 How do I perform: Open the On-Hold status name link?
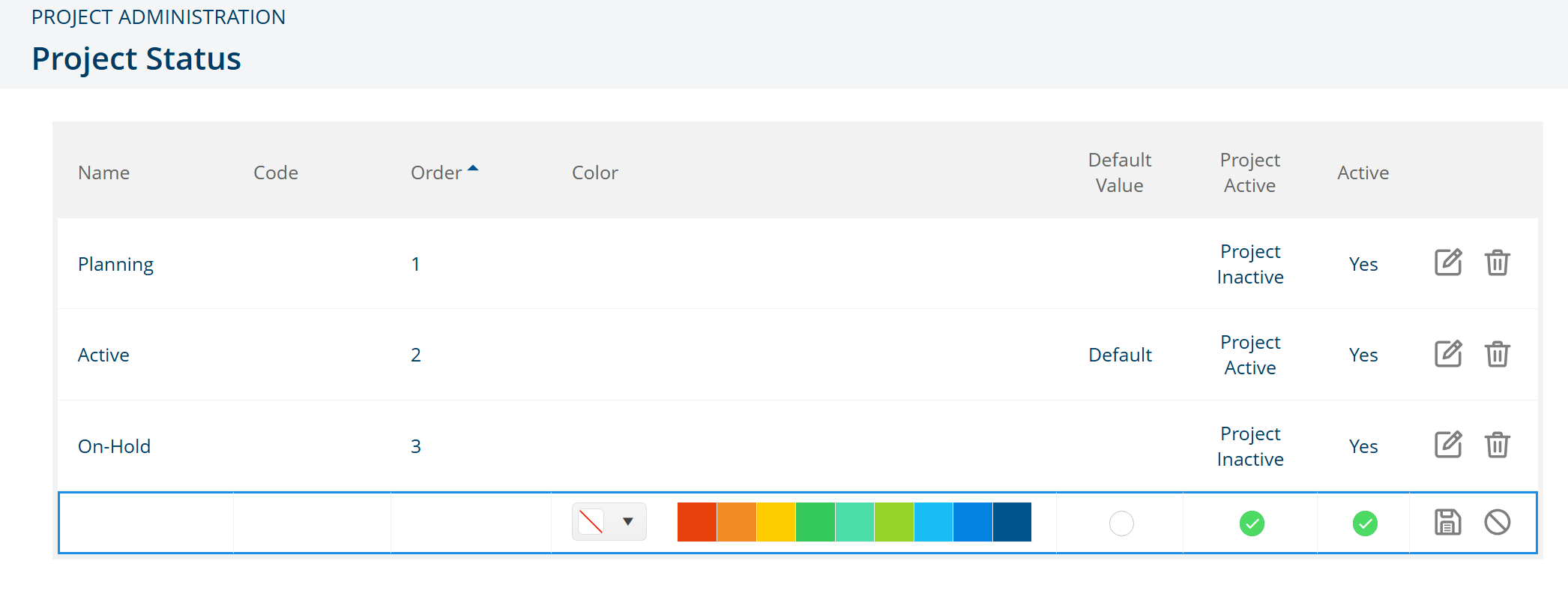[x=114, y=446]
